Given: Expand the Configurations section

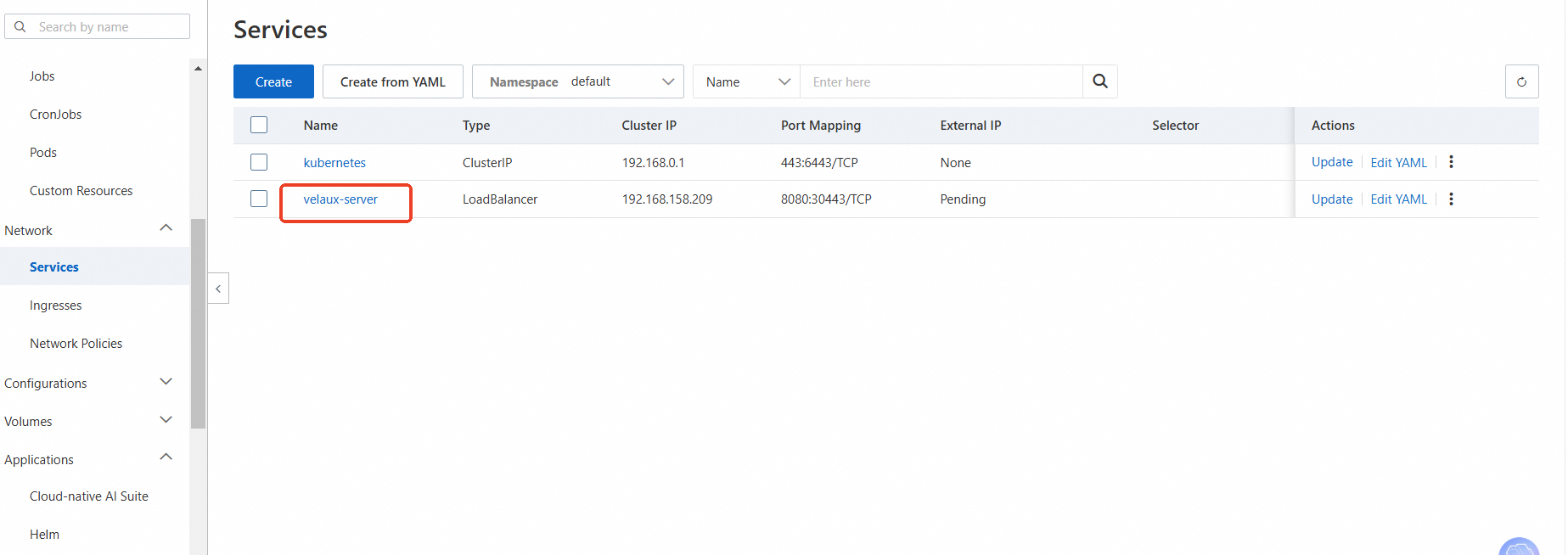Looking at the screenshot, I should click(x=166, y=382).
